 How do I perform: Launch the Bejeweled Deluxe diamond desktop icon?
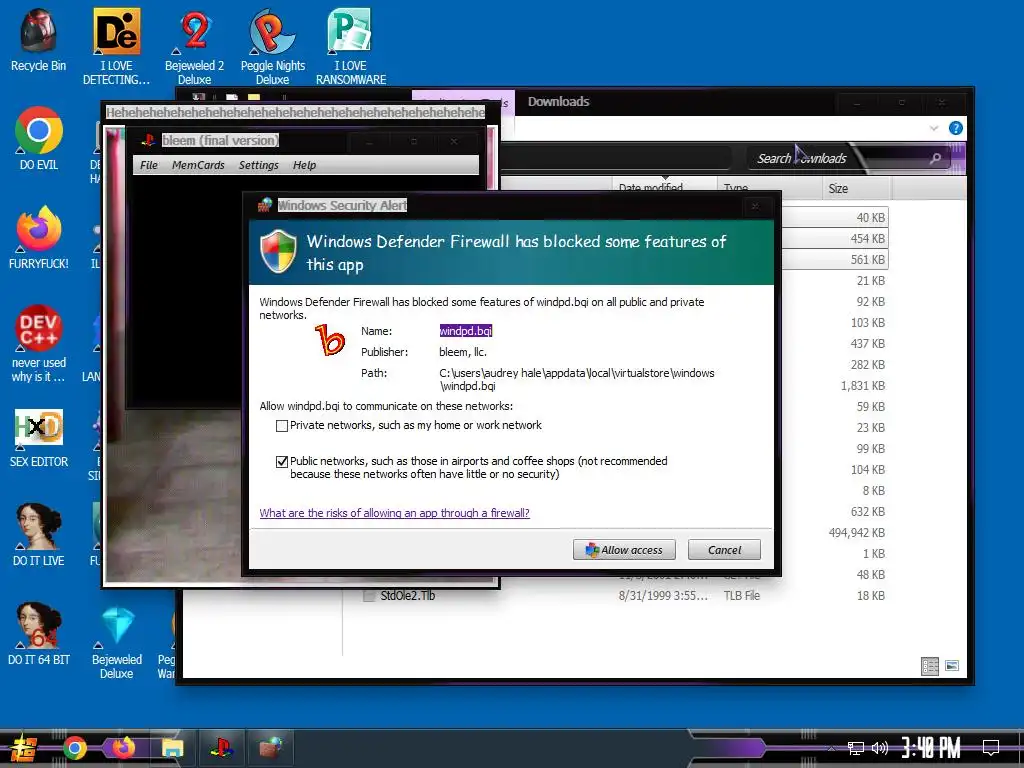pyautogui.click(x=117, y=643)
